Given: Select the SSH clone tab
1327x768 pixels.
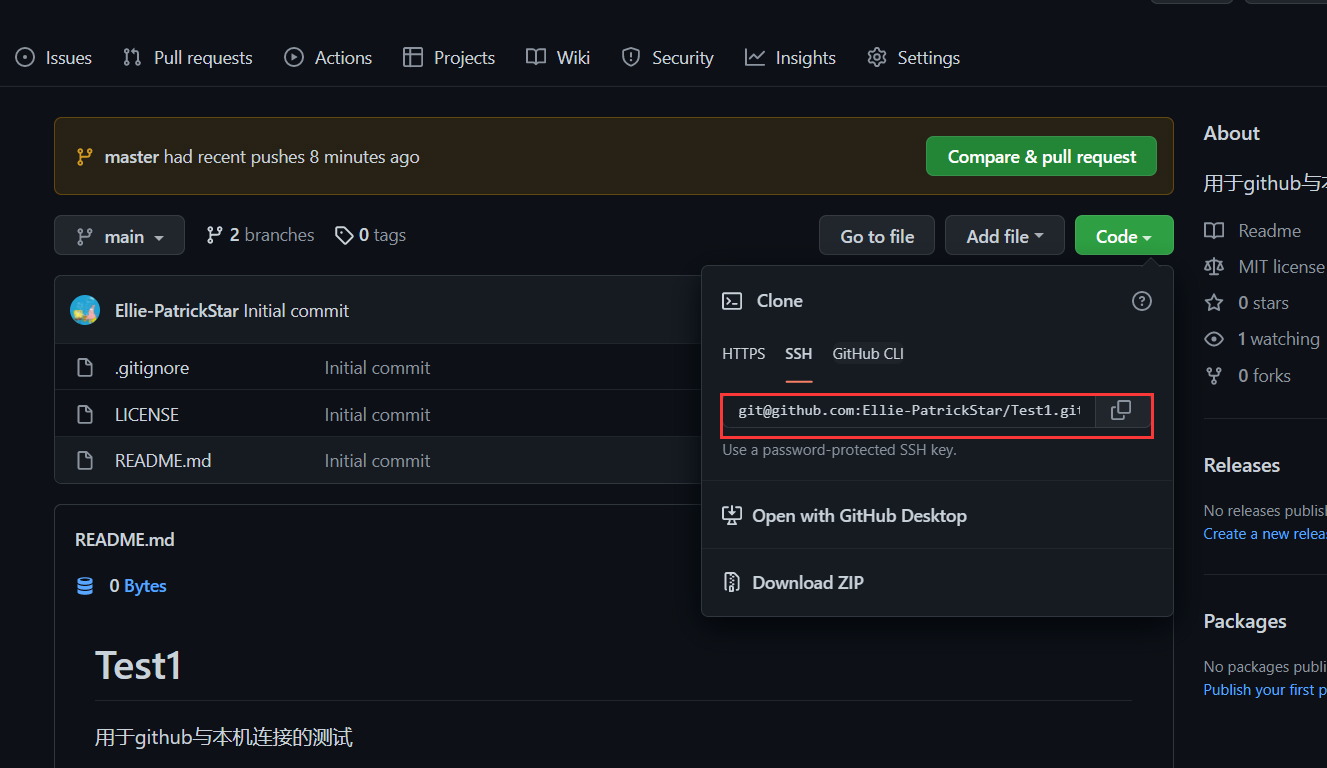Looking at the screenshot, I should [799, 354].
